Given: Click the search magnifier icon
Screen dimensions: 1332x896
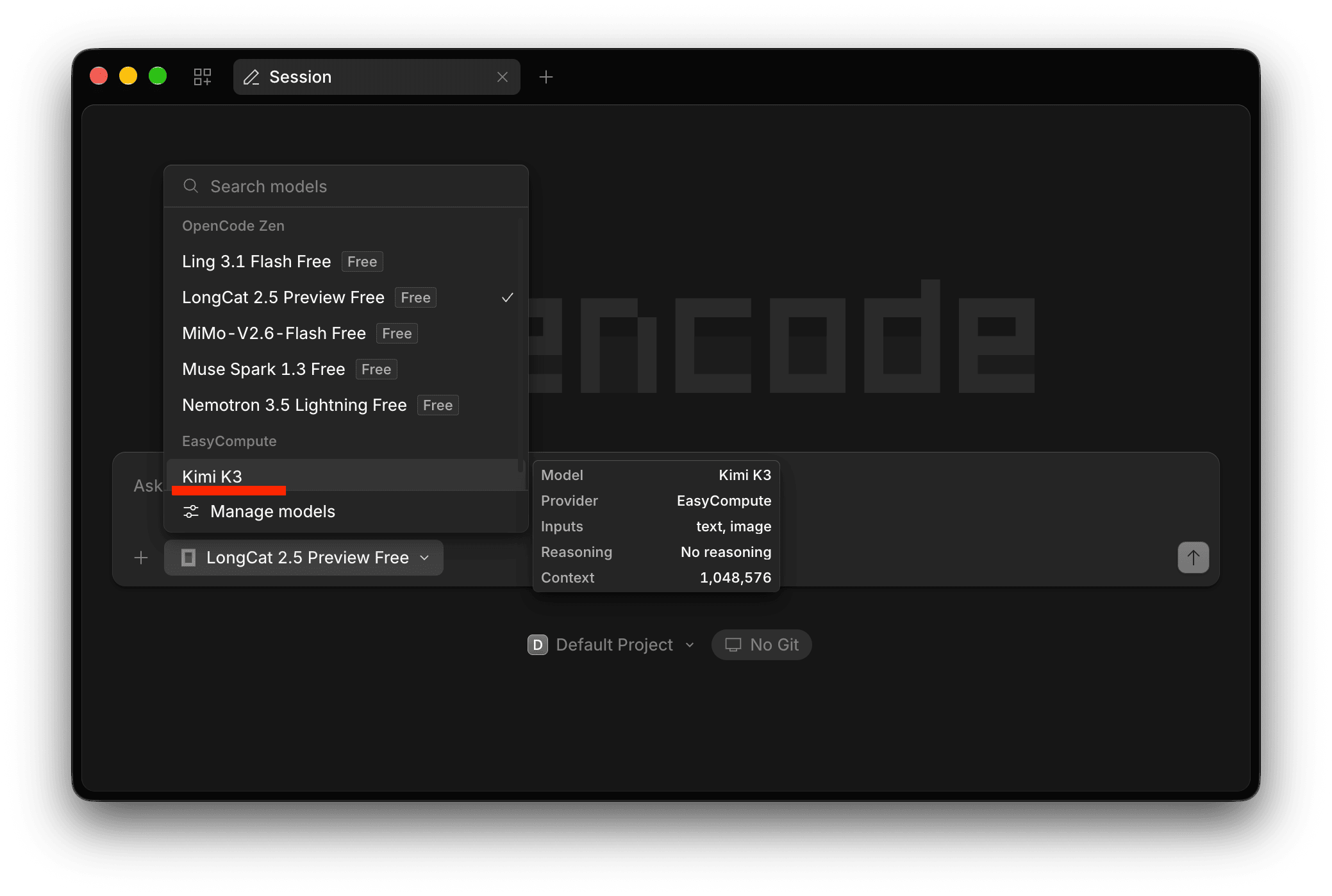Looking at the screenshot, I should (x=190, y=186).
